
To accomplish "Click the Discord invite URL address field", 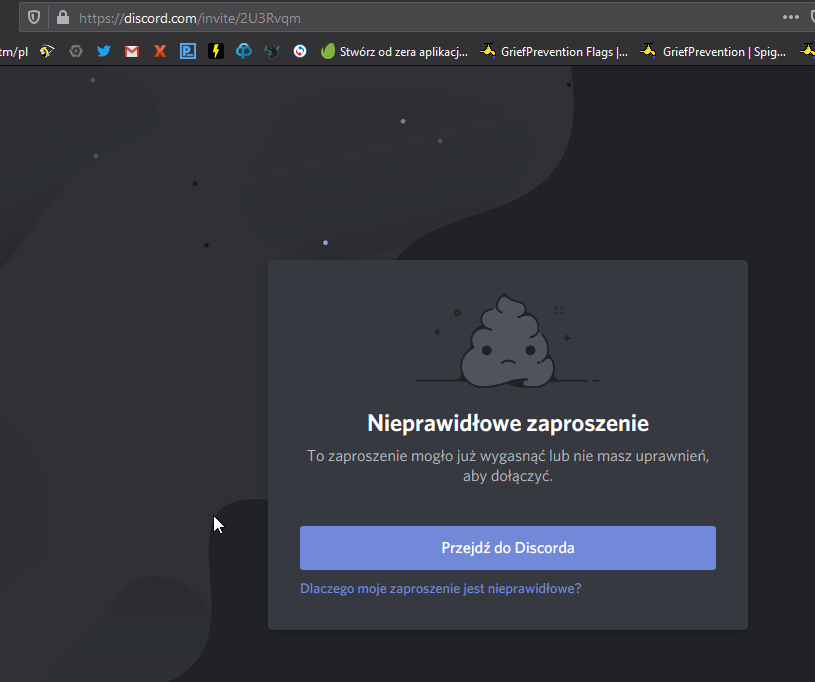I will pos(400,17).
